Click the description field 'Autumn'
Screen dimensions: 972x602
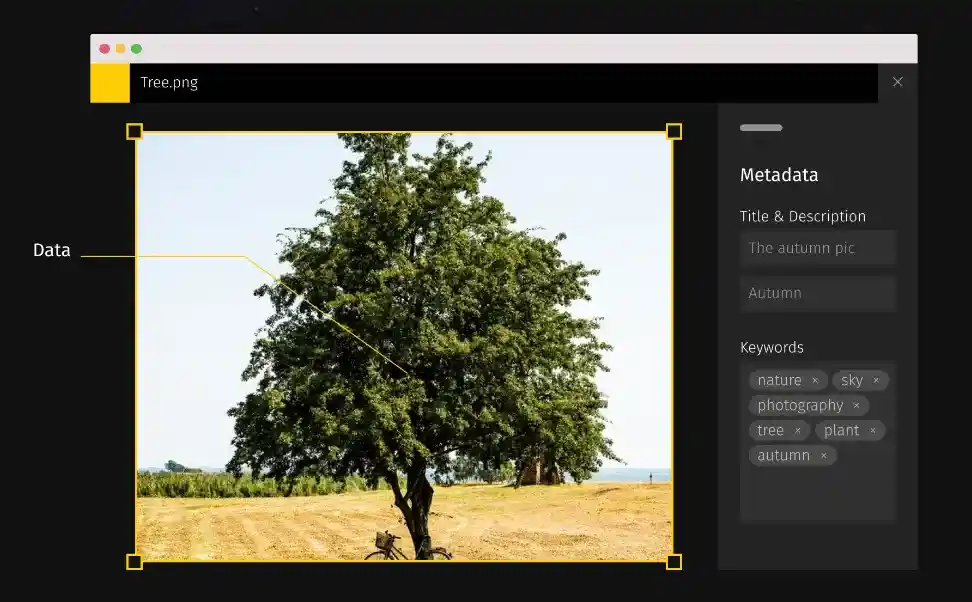click(818, 293)
